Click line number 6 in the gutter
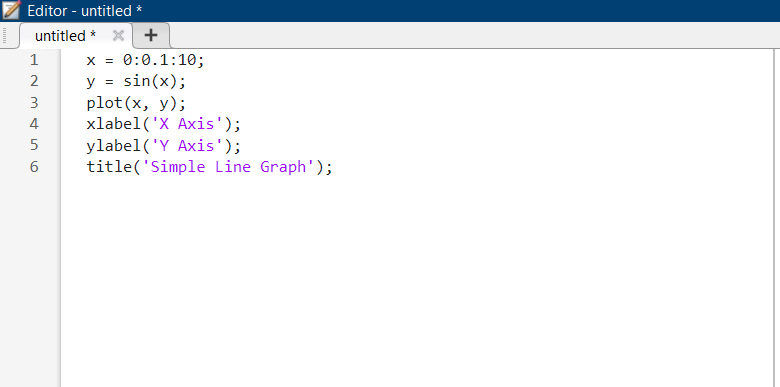The image size is (780, 387). click(33, 167)
